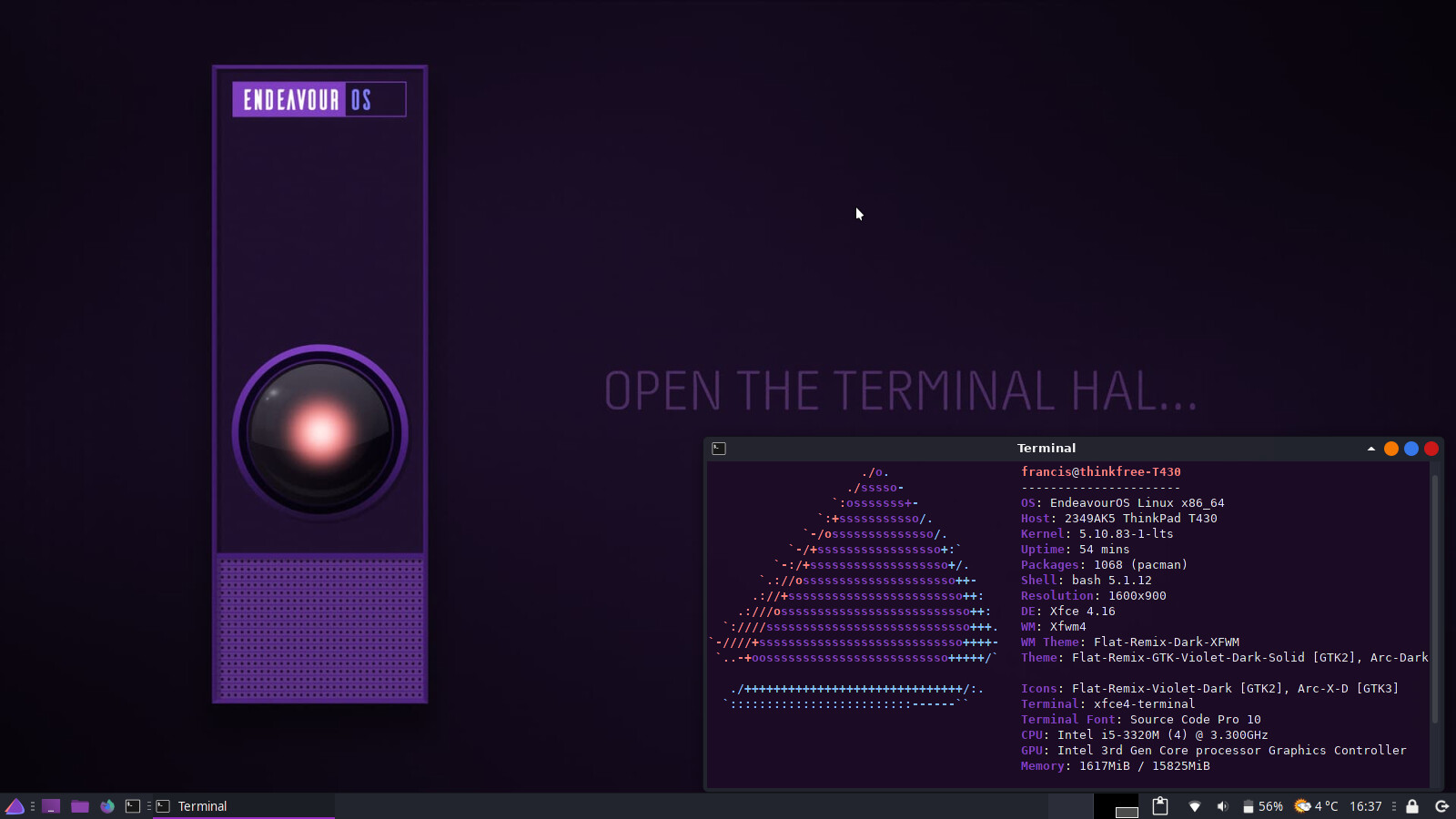Click the 'WM Theme: Flat-Remix-Dark-XFWM' line
1456x819 pixels.
(x=1130, y=642)
